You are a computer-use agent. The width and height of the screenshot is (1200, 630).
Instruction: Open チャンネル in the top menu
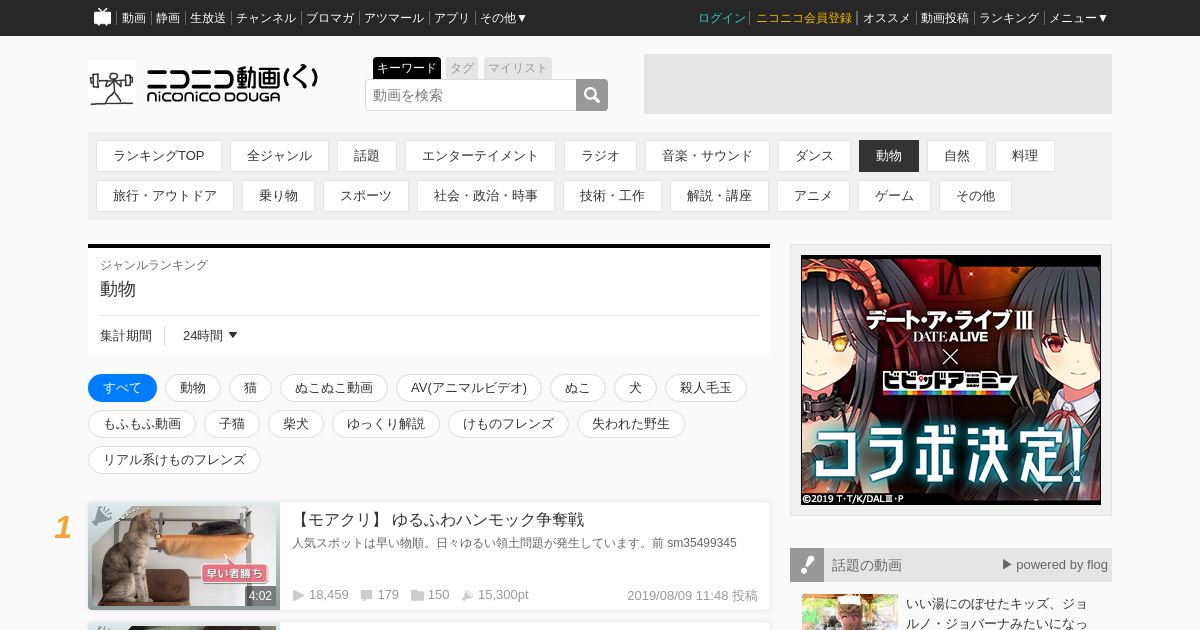(x=266, y=18)
